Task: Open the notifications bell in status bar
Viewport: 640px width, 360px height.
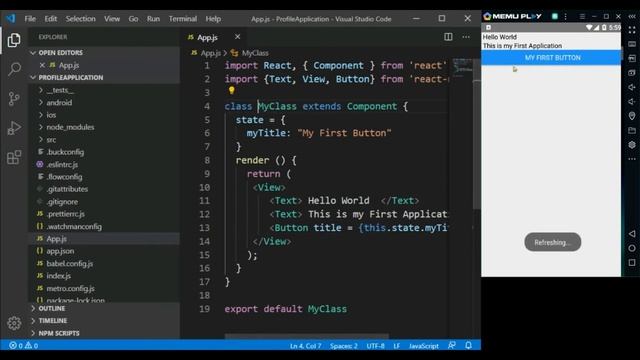Action: pyautogui.click(x=469, y=345)
